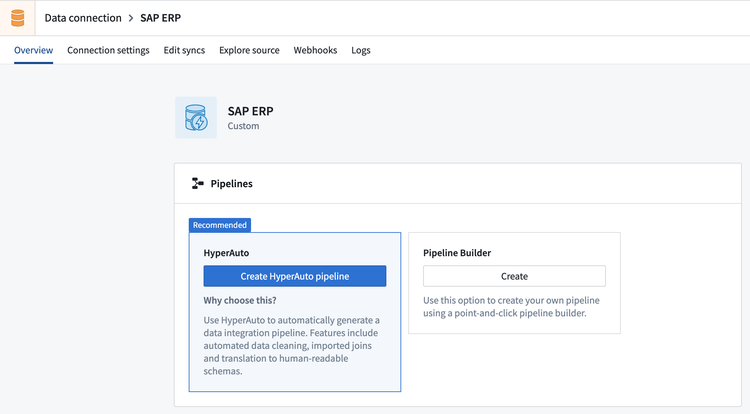Viewport: 750px width, 414px height.
Task: Click Create button under Pipeline Builder
Action: pyautogui.click(x=514, y=276)
